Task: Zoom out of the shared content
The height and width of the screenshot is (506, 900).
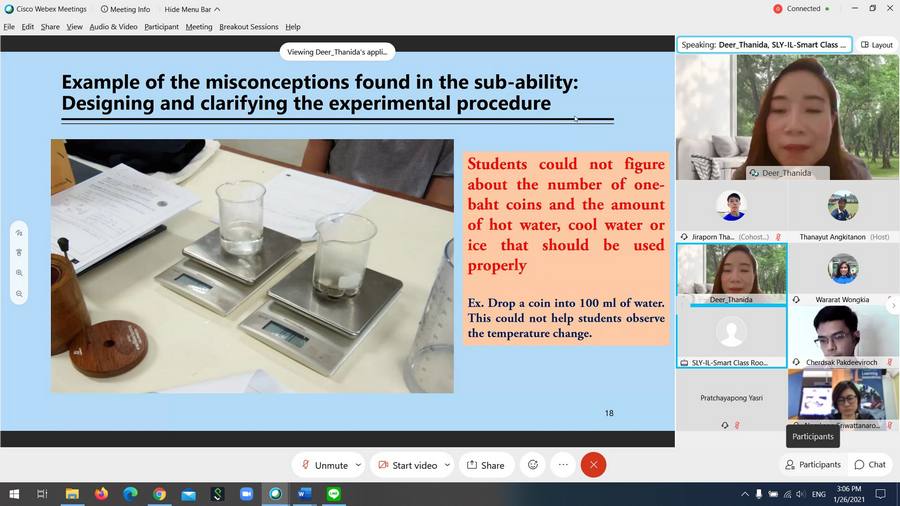Action: (19, 294)
